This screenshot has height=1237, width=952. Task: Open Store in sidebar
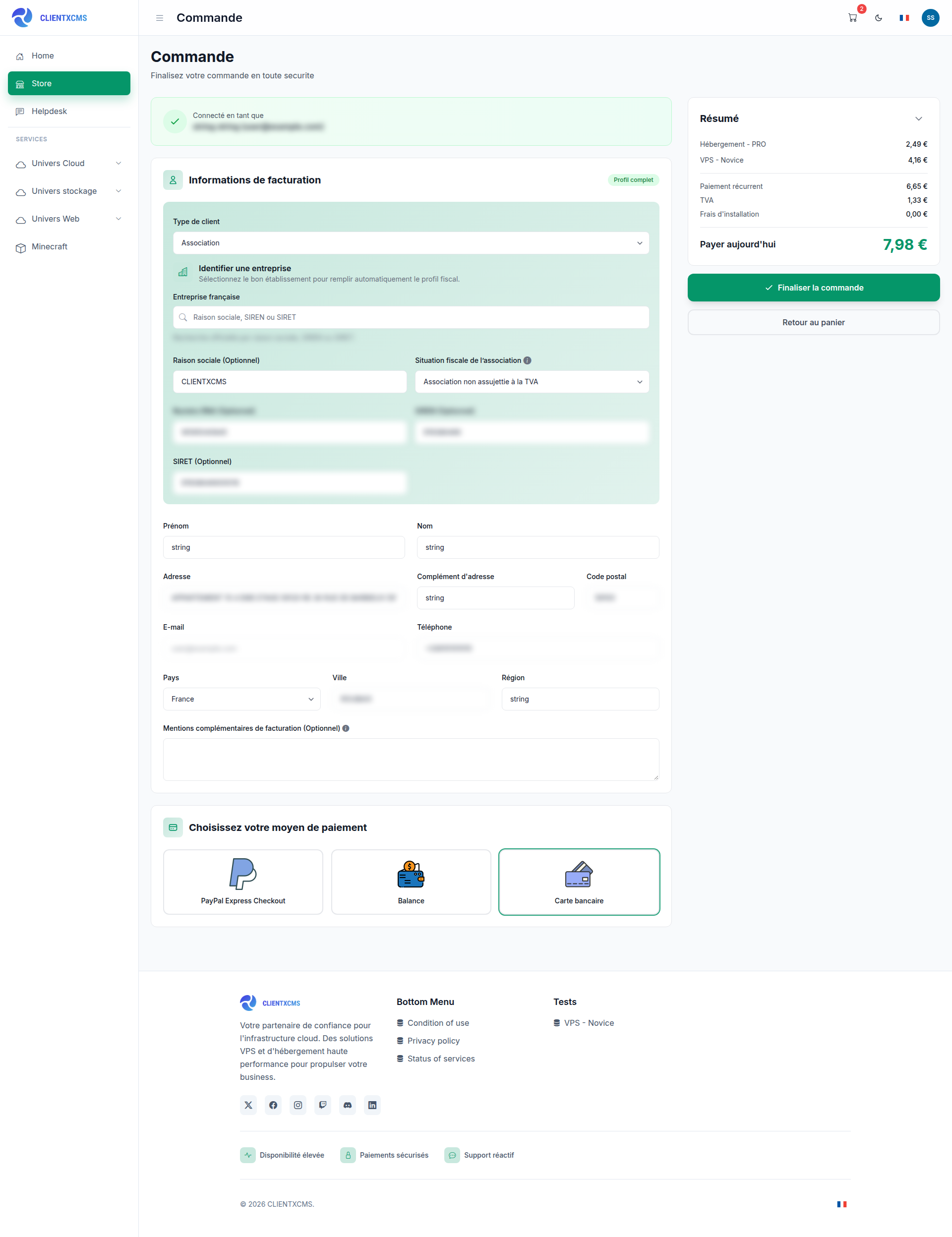click(x=69, y=83)
